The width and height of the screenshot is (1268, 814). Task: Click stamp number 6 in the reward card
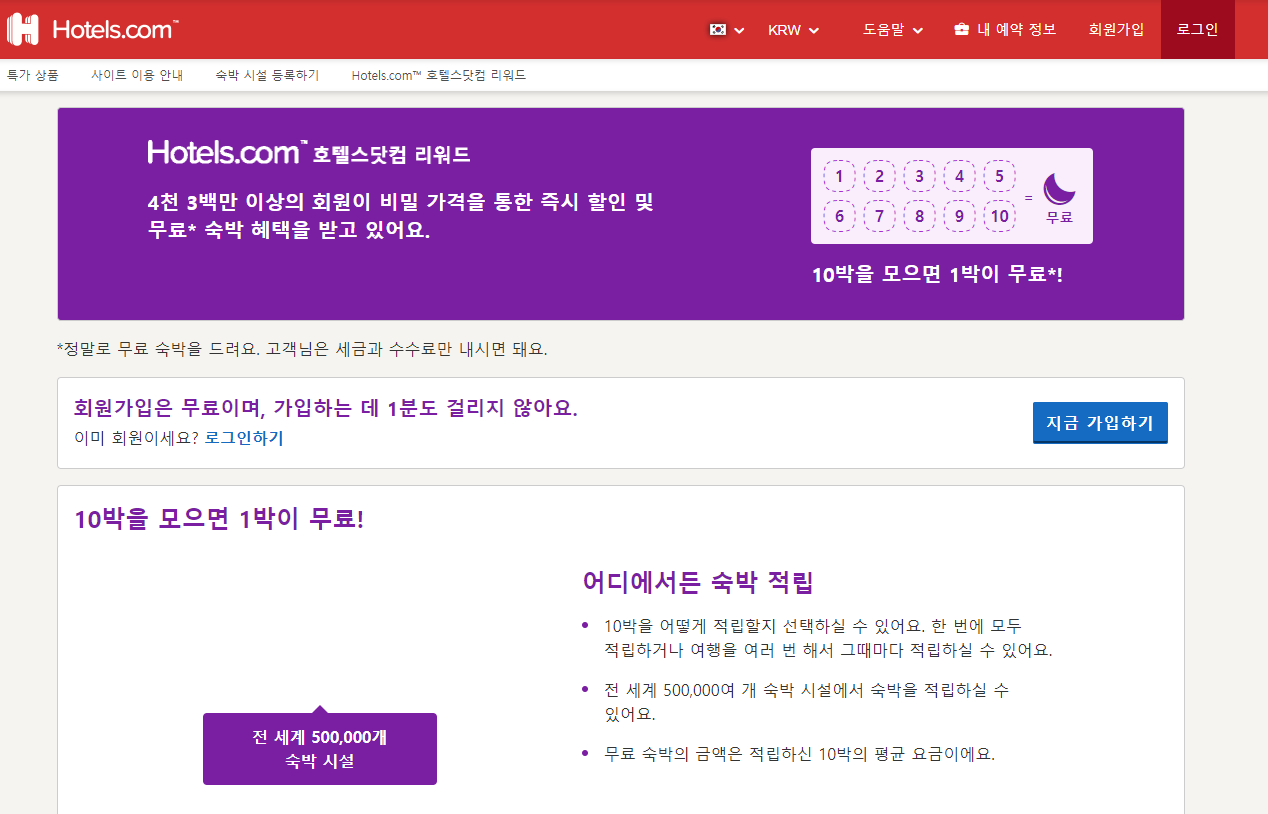pos(839,215)
